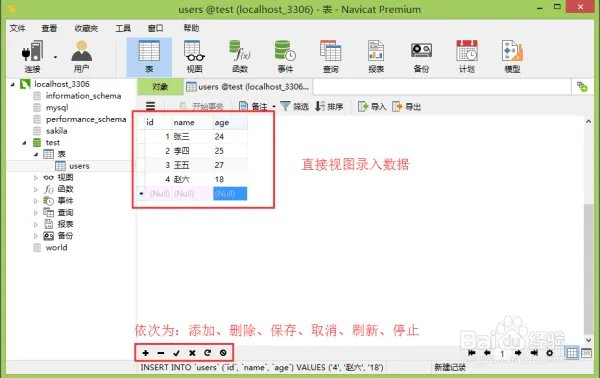Expand the 函数 functions node
This screenshot has width=600, height=378.
[x=36, y=189]
